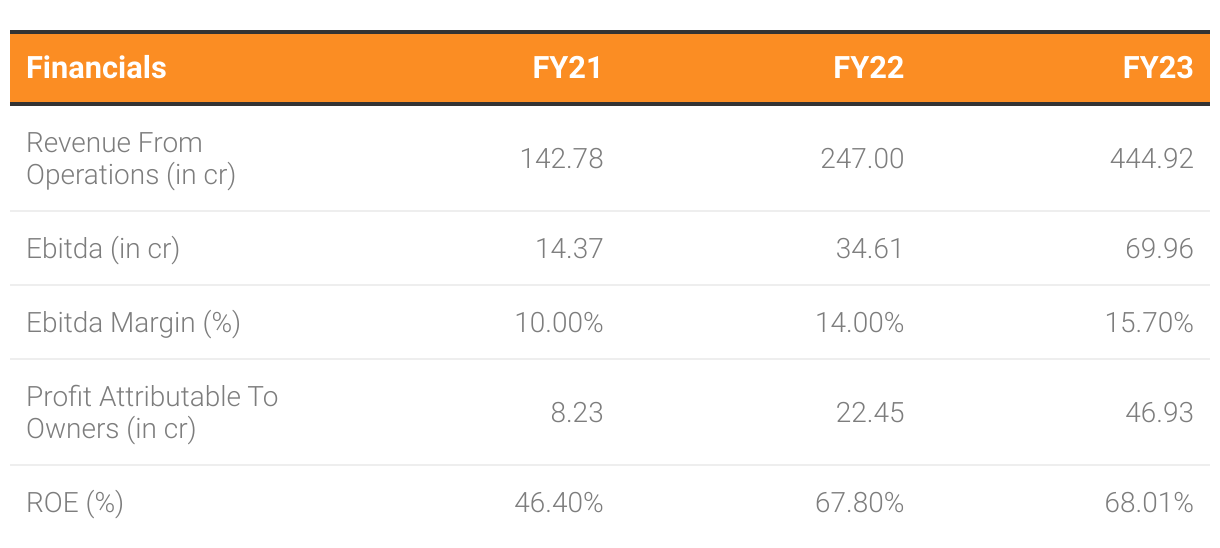Click FY23 revenue value 444.92
The height and width of the screenshot is (548, 1220).
coord(1152,158)
